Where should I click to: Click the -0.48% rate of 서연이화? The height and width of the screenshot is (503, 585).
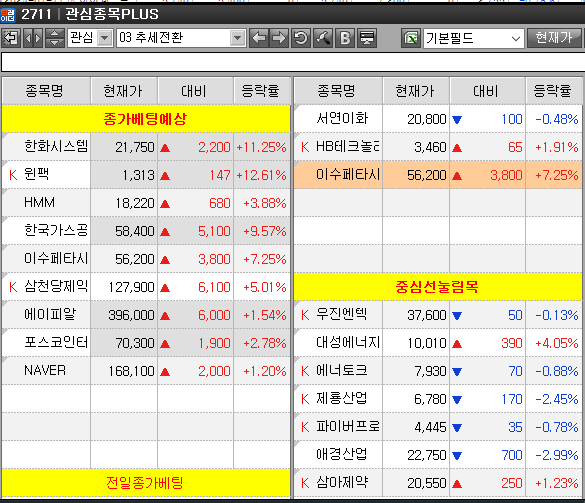coord(557,119)
